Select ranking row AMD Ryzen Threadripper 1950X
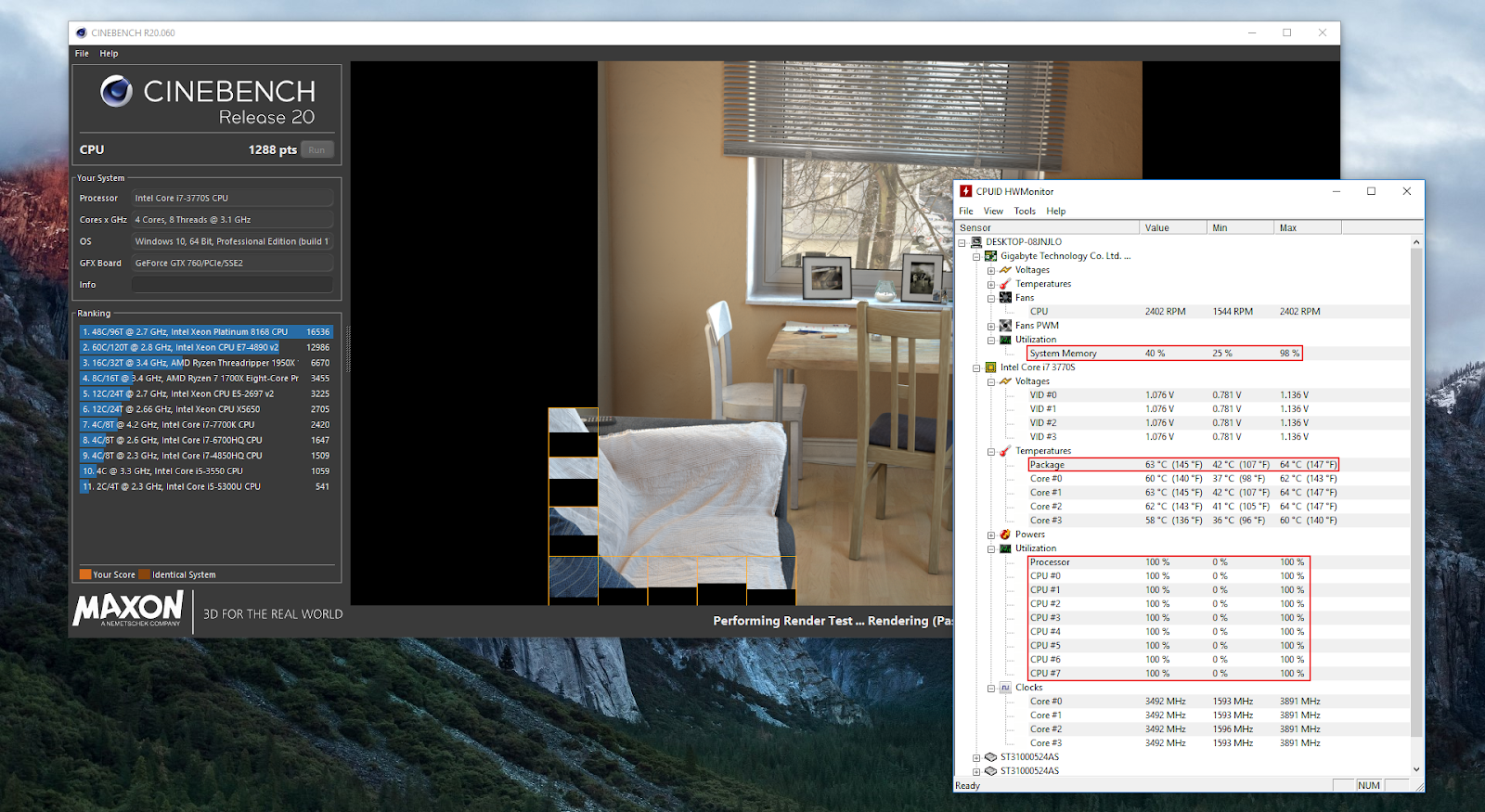The image size is (1485, 812). tap(205, 363)
